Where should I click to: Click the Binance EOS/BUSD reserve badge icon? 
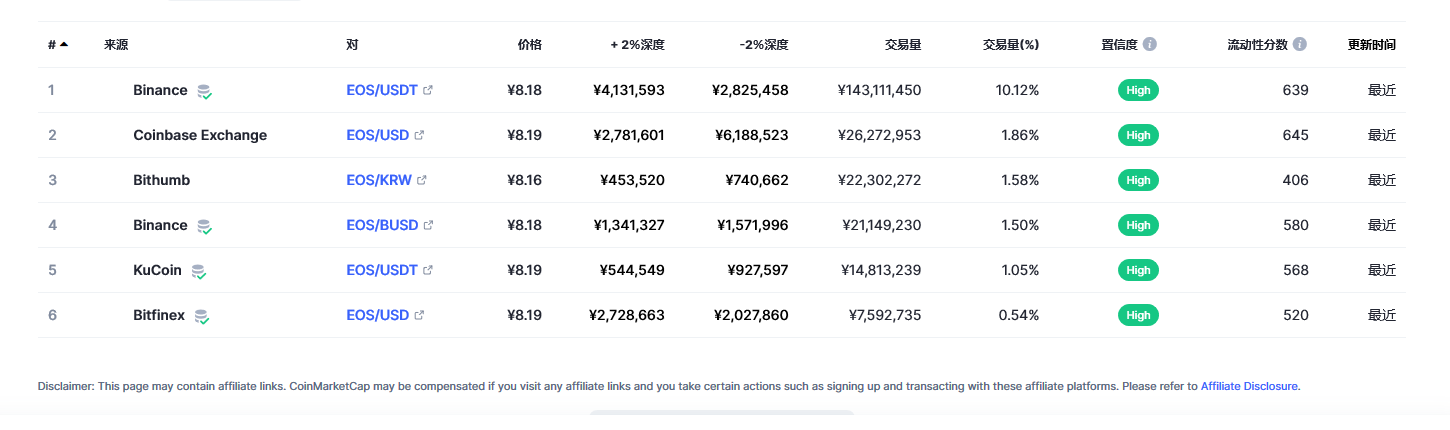click(x=204, y=226)
